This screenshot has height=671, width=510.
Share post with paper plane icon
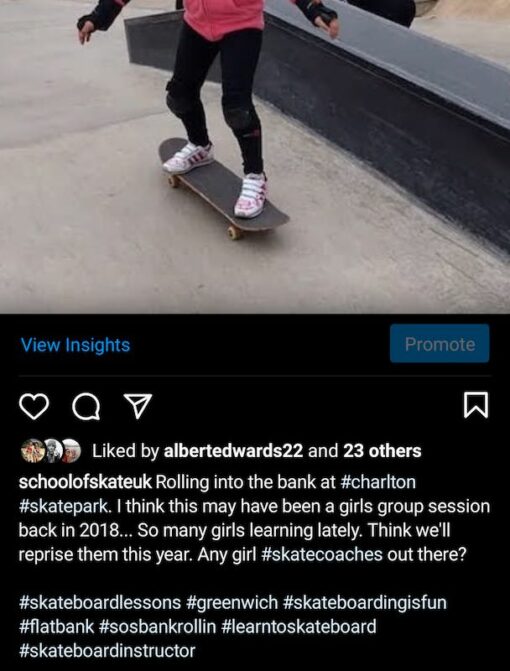pos(138,406)
